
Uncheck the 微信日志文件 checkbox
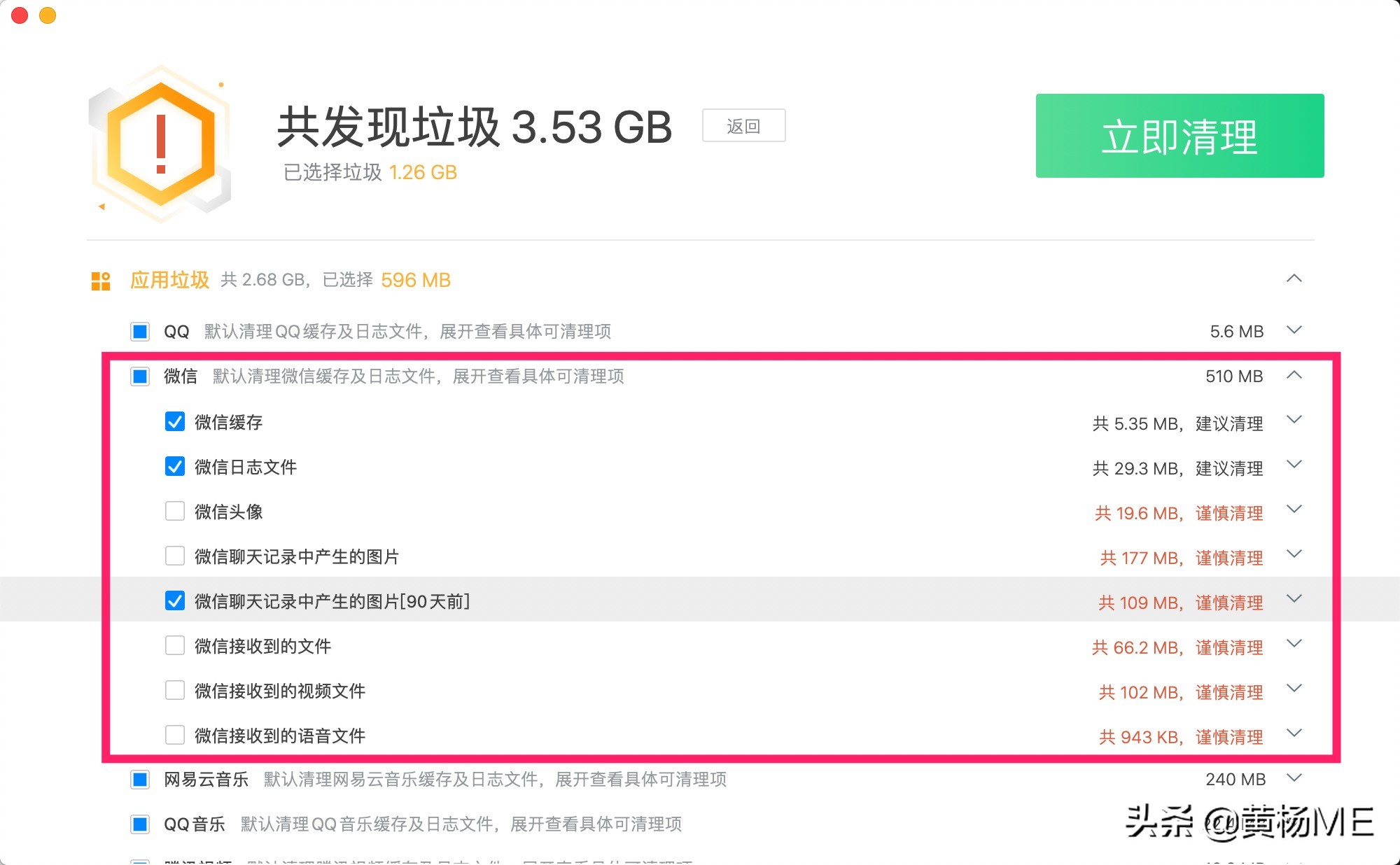[175, 467]
